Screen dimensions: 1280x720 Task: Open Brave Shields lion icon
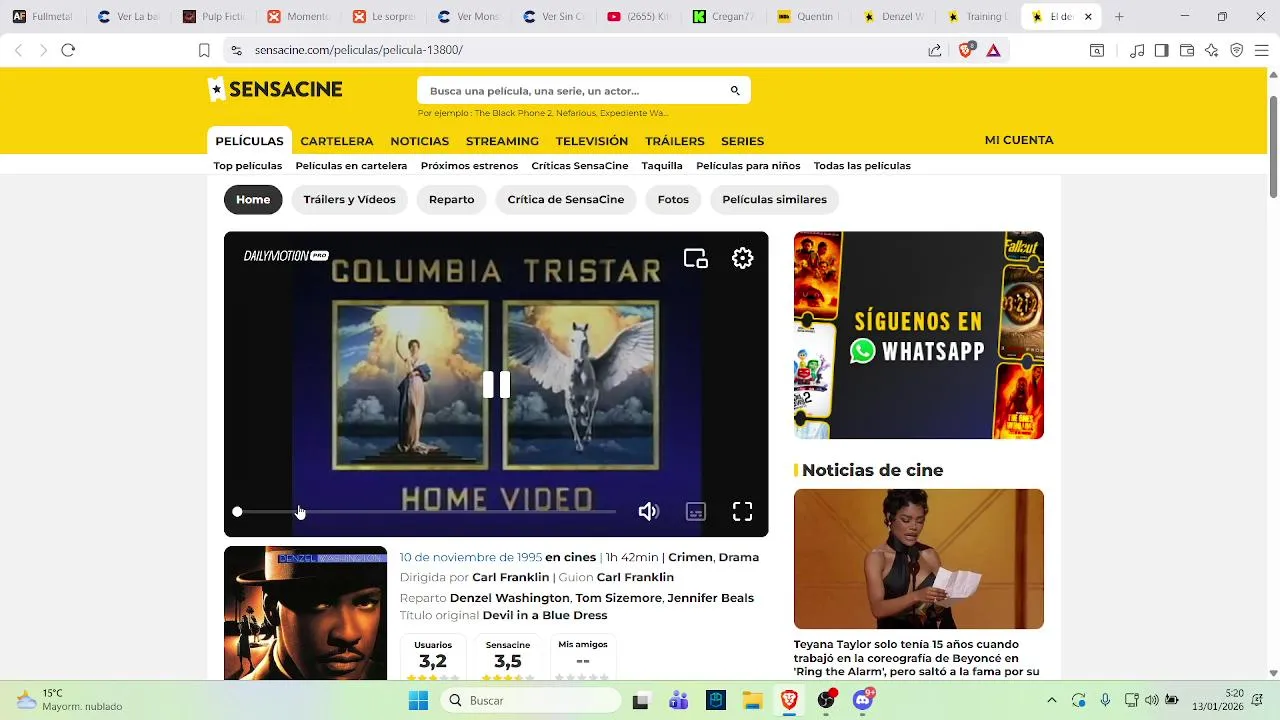point(965,50)
